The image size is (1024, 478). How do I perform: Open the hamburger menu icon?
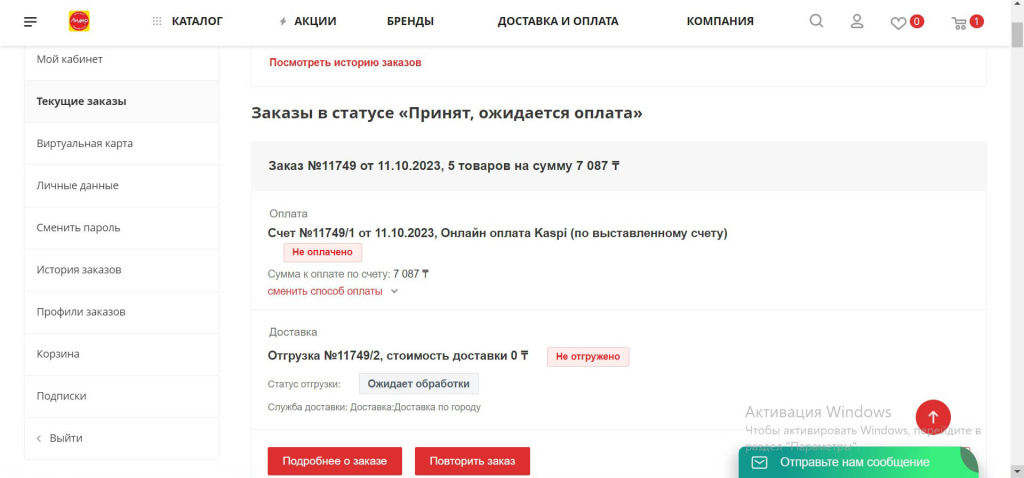click(30, 22)
